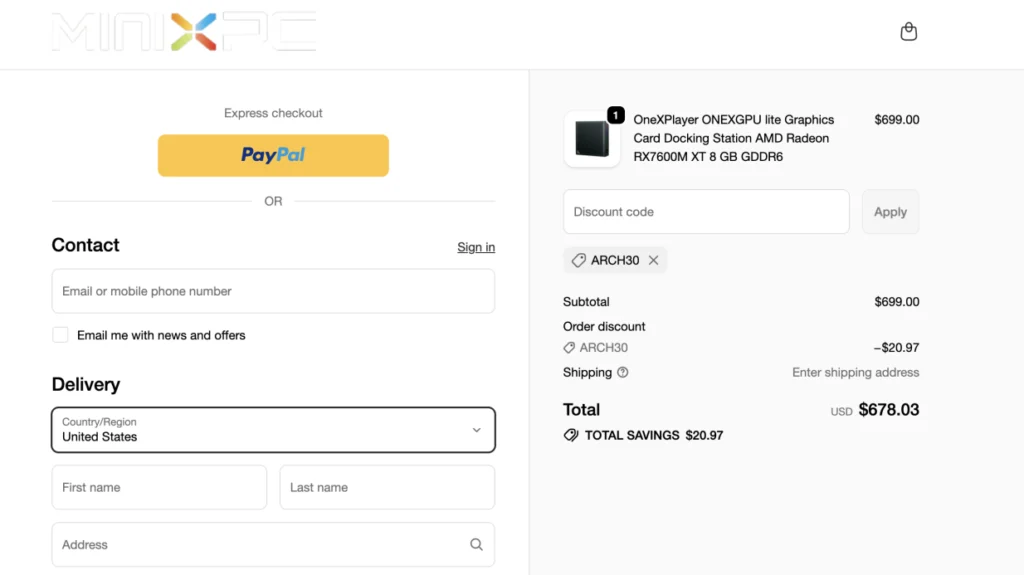Apply the discount code
This screenshot has height=575, width=1024.
click(890, 212)
